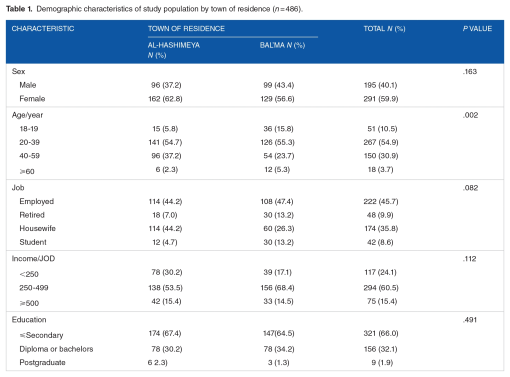Select the AL-HASHIMEYA N (%) subheader

tap(174, 50)
